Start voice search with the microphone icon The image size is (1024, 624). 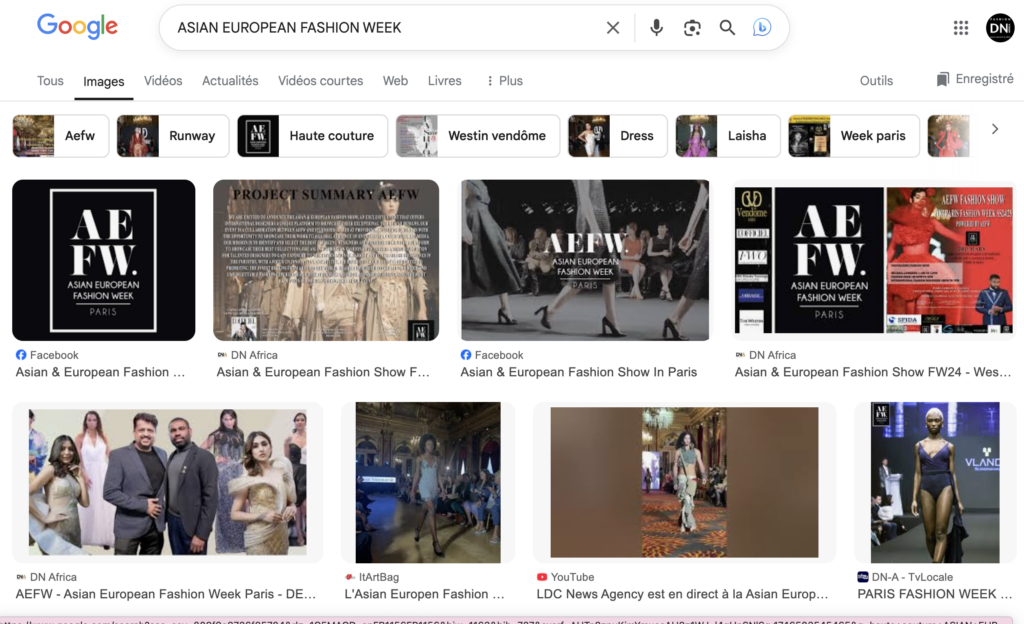pyautogui.click(x=656, y=27)
